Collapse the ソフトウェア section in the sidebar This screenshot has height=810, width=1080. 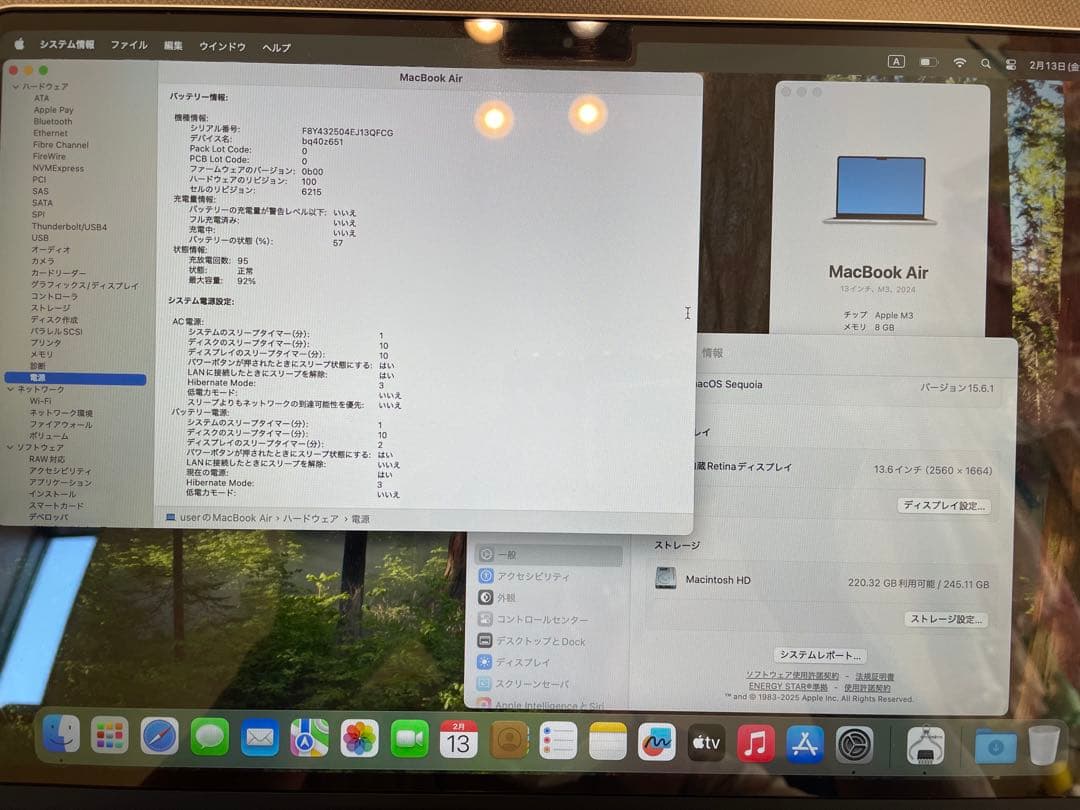click(x=12, y=445)
